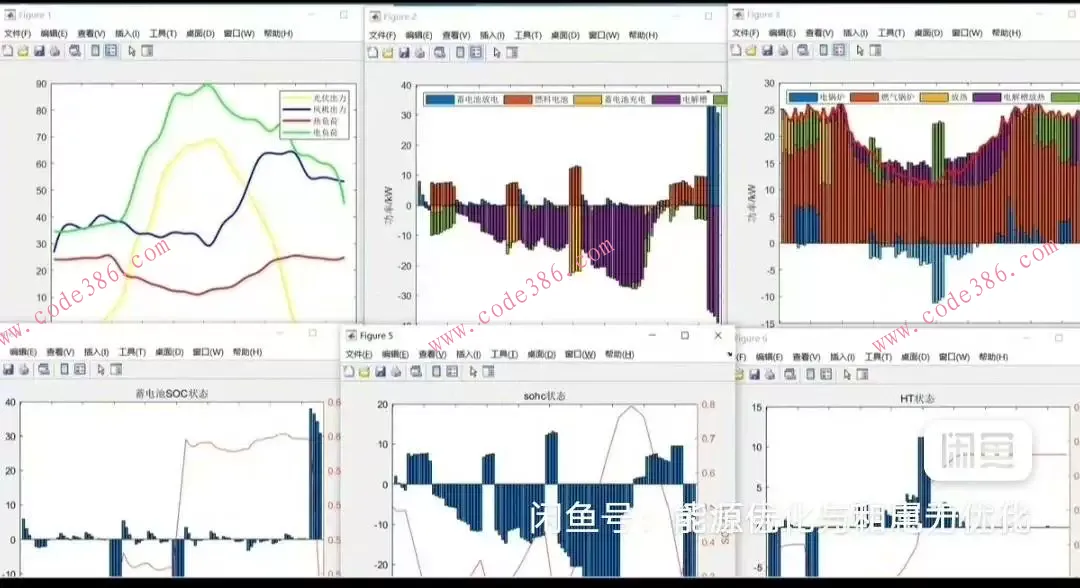
Task: Expand 文件(F) menu in Figure 1
Action: 17,34
